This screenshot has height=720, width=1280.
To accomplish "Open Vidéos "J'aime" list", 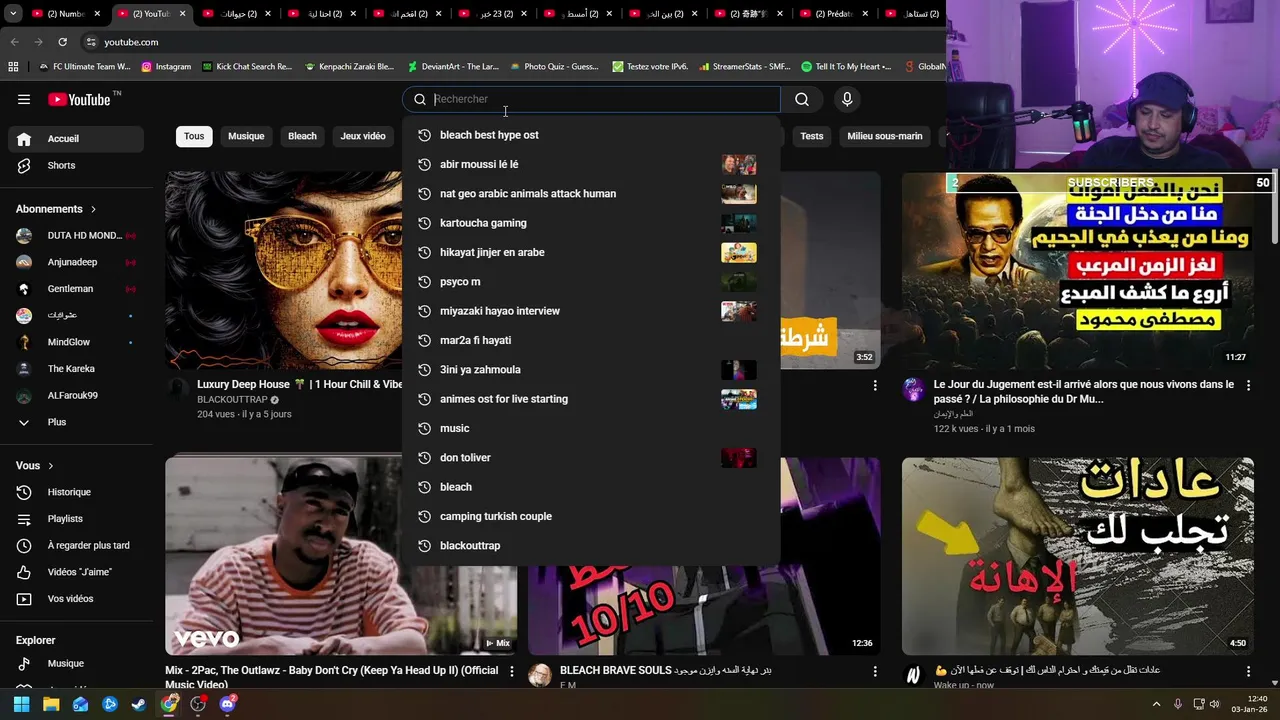I will pyautogui.click(x=76, y=572).
